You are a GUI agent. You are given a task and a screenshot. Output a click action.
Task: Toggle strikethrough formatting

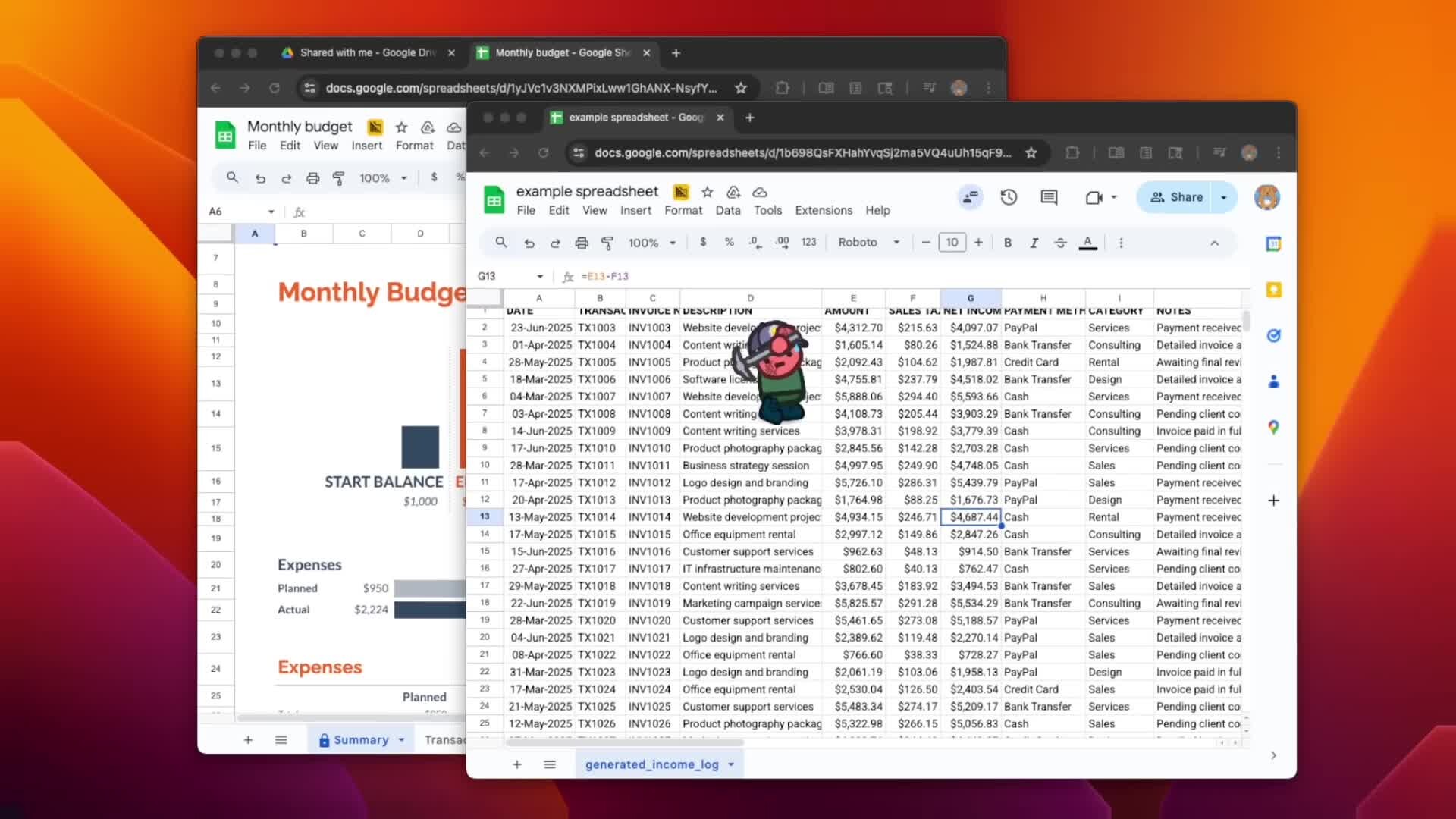pyautogui.click(x=1060, y=243)
